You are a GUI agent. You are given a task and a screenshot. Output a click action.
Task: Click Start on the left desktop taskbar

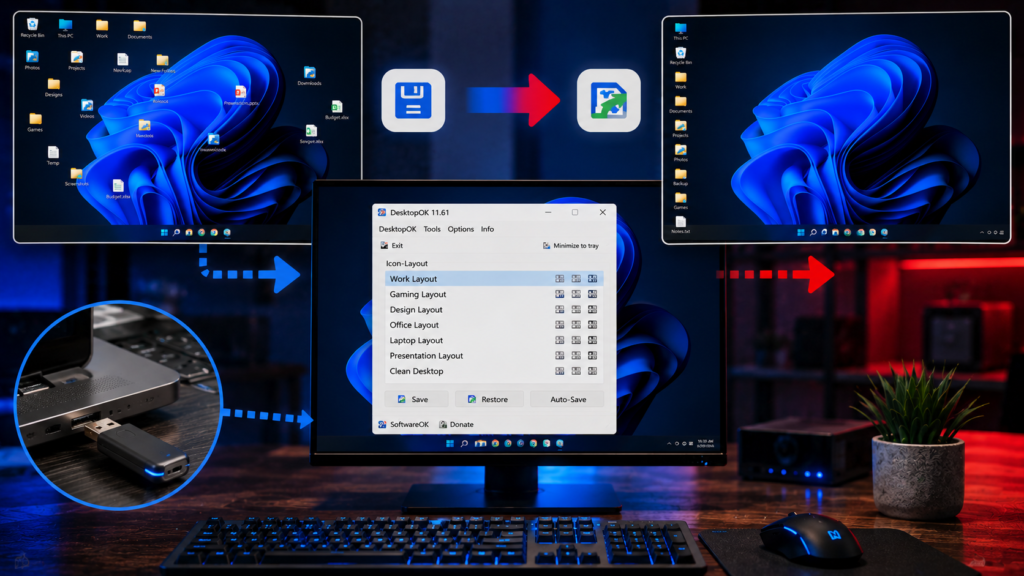164,232
